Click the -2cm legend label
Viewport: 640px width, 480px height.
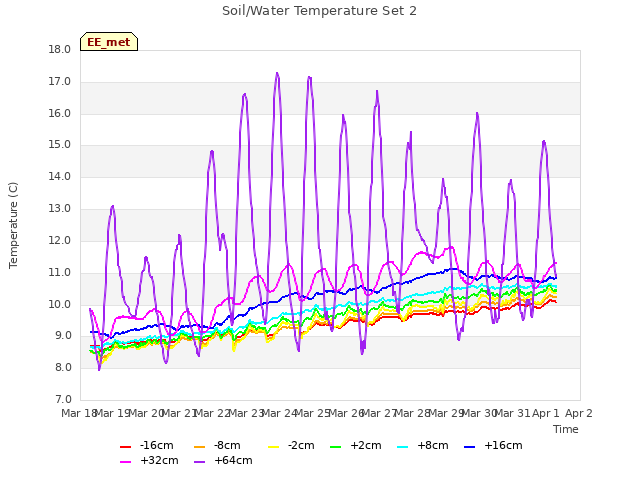pos(301,445)
